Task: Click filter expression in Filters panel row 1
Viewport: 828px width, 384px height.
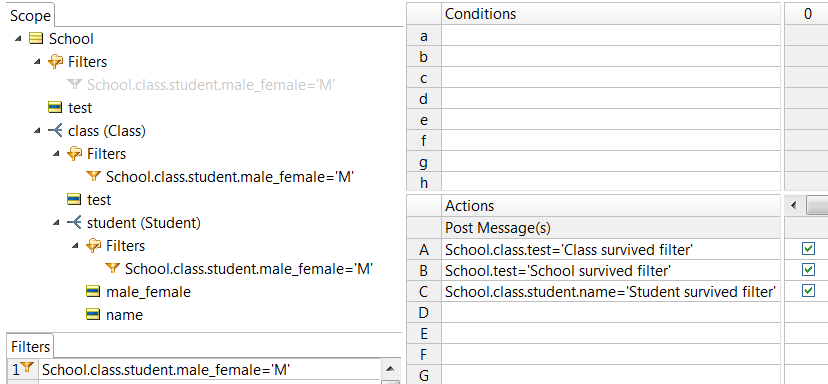Action: (210, 369)
